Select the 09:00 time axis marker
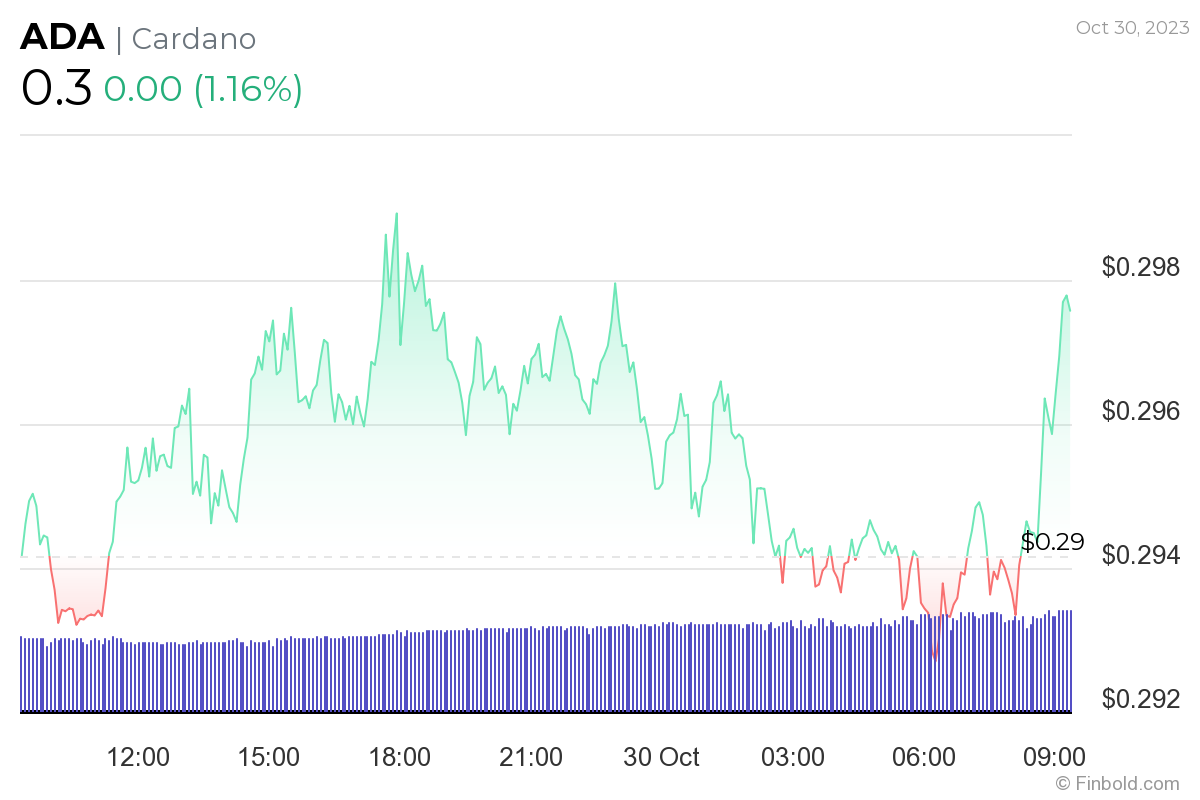1200x800 pixels. coord(1055,757)
